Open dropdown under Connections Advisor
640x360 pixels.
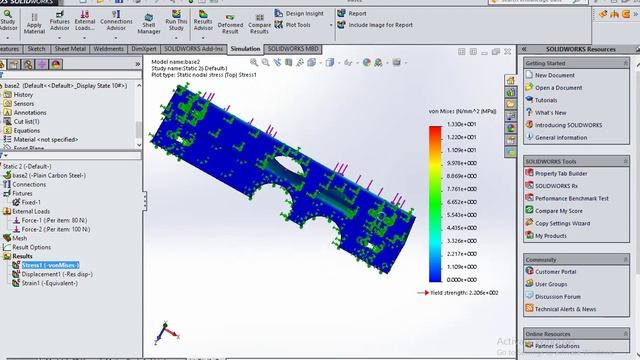pyautogui.click(x=116, y=38)
